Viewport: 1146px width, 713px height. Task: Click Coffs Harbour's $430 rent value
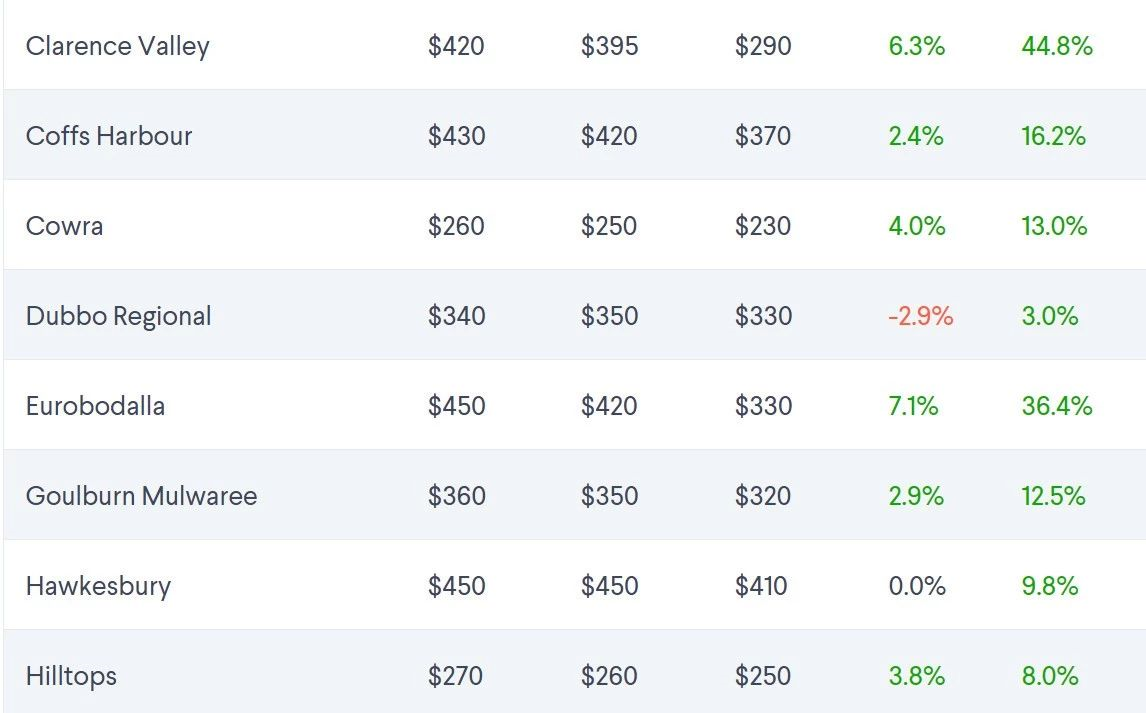coord(457,136)
